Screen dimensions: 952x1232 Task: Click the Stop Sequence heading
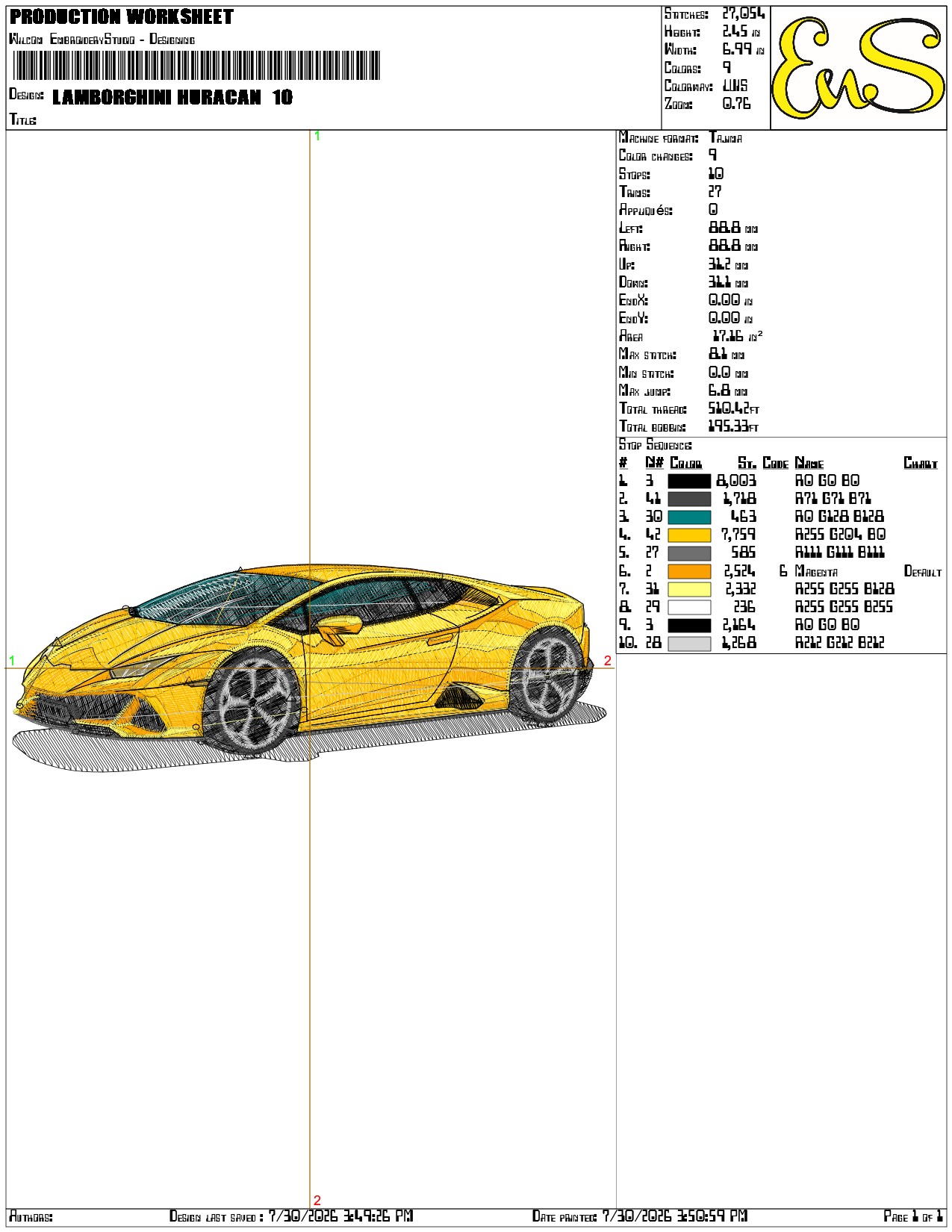click(655, 445)
